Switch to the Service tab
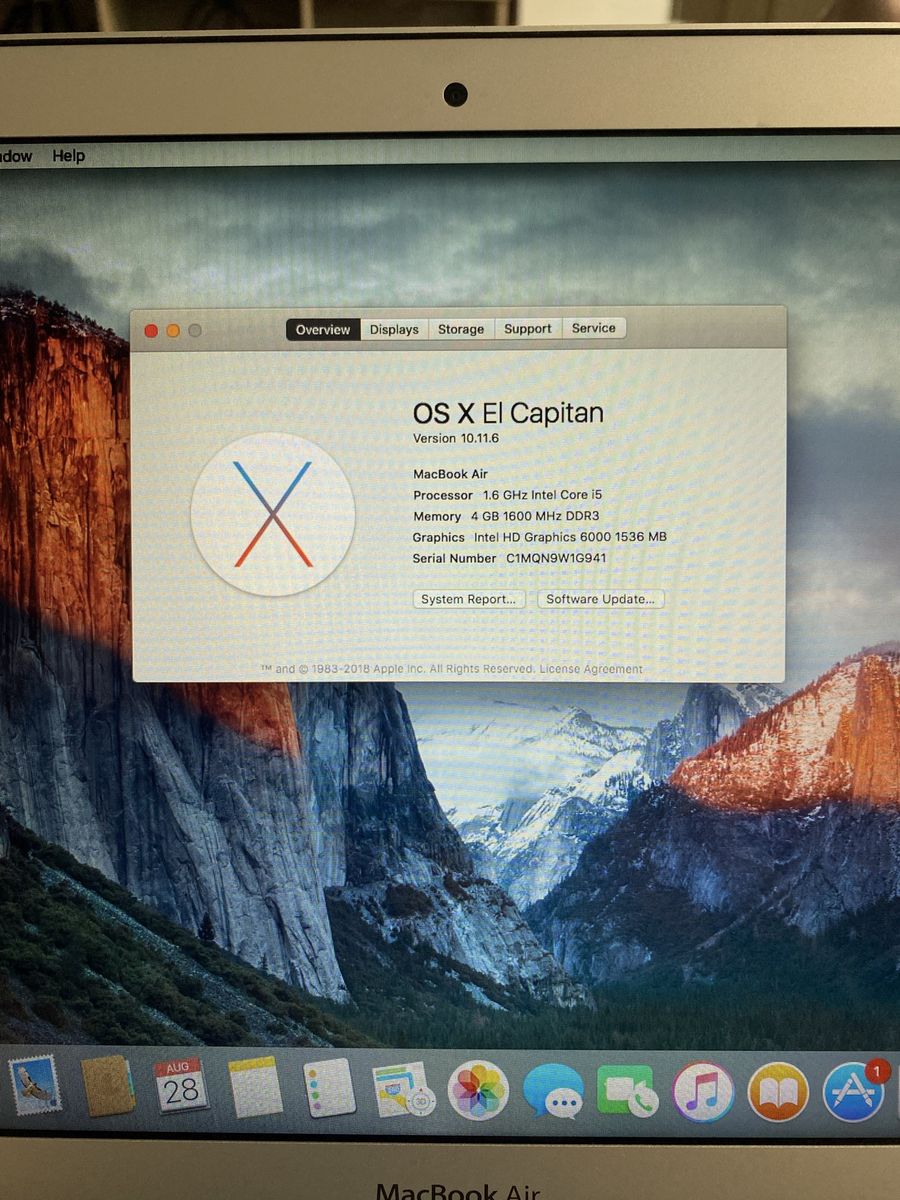This screenshot has width=900, height=1200. [594, 328]
